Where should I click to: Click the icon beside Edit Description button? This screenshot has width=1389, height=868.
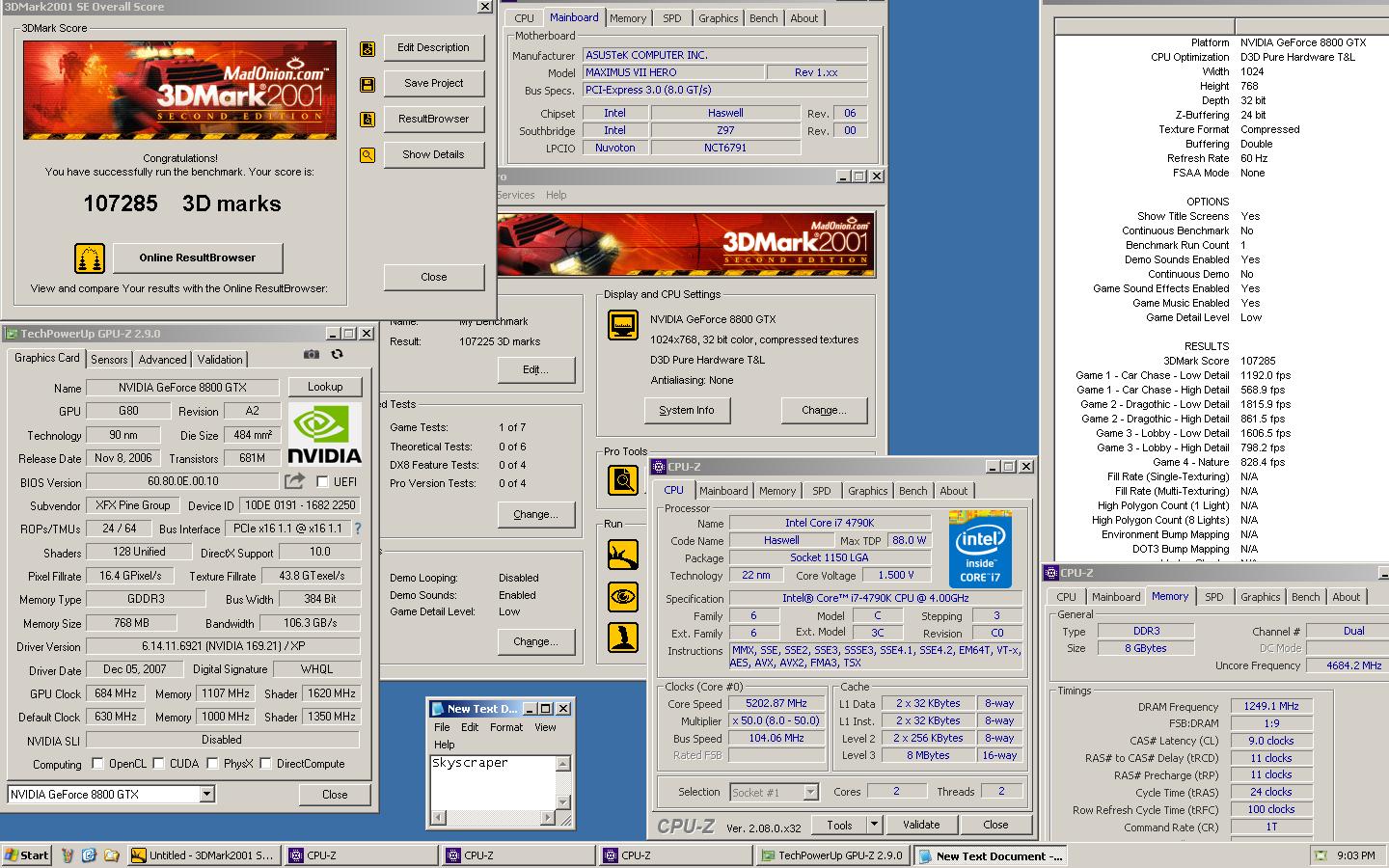[368, 48]
